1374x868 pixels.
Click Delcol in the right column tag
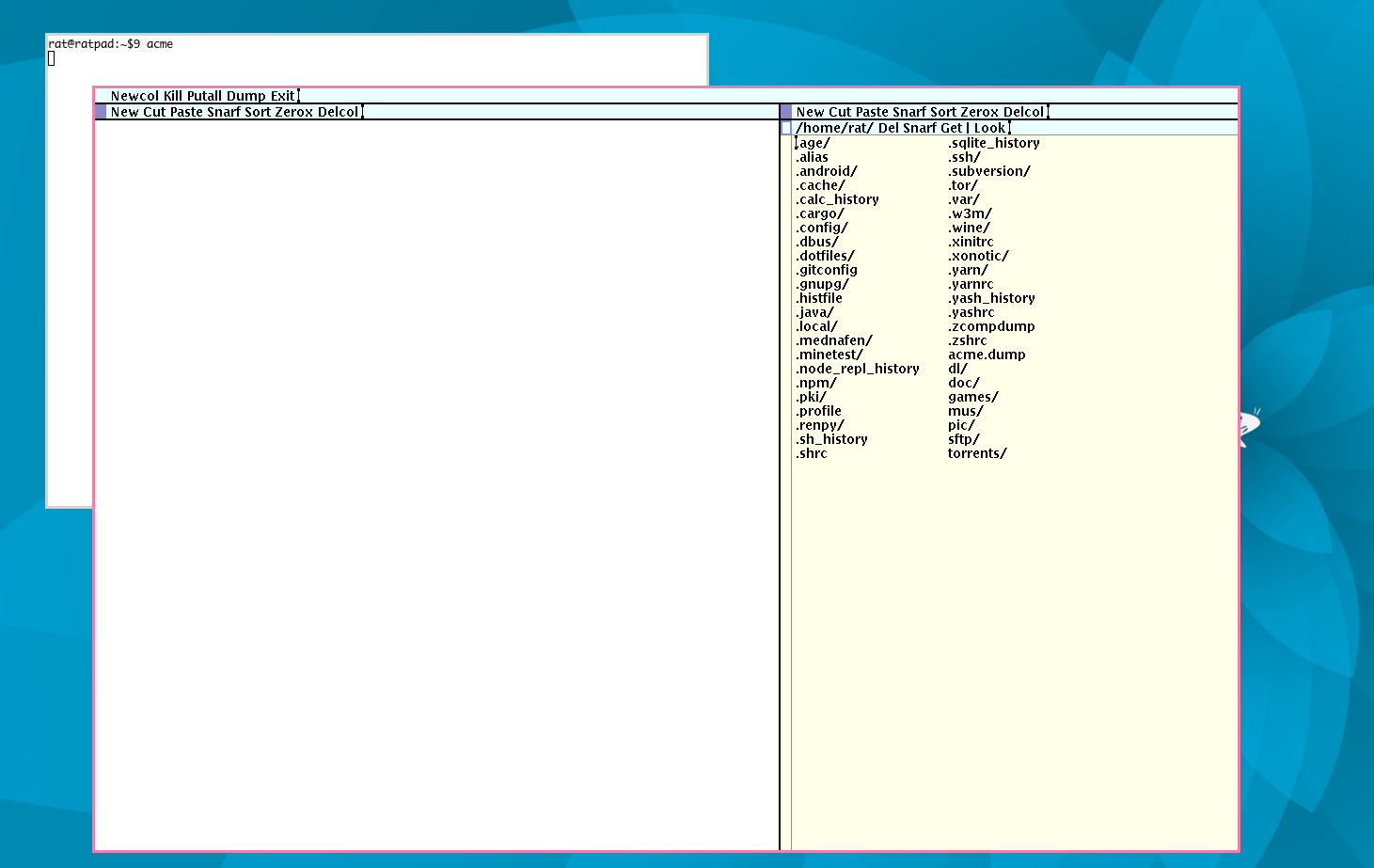pyautogui.click(x=1024, y=112)
